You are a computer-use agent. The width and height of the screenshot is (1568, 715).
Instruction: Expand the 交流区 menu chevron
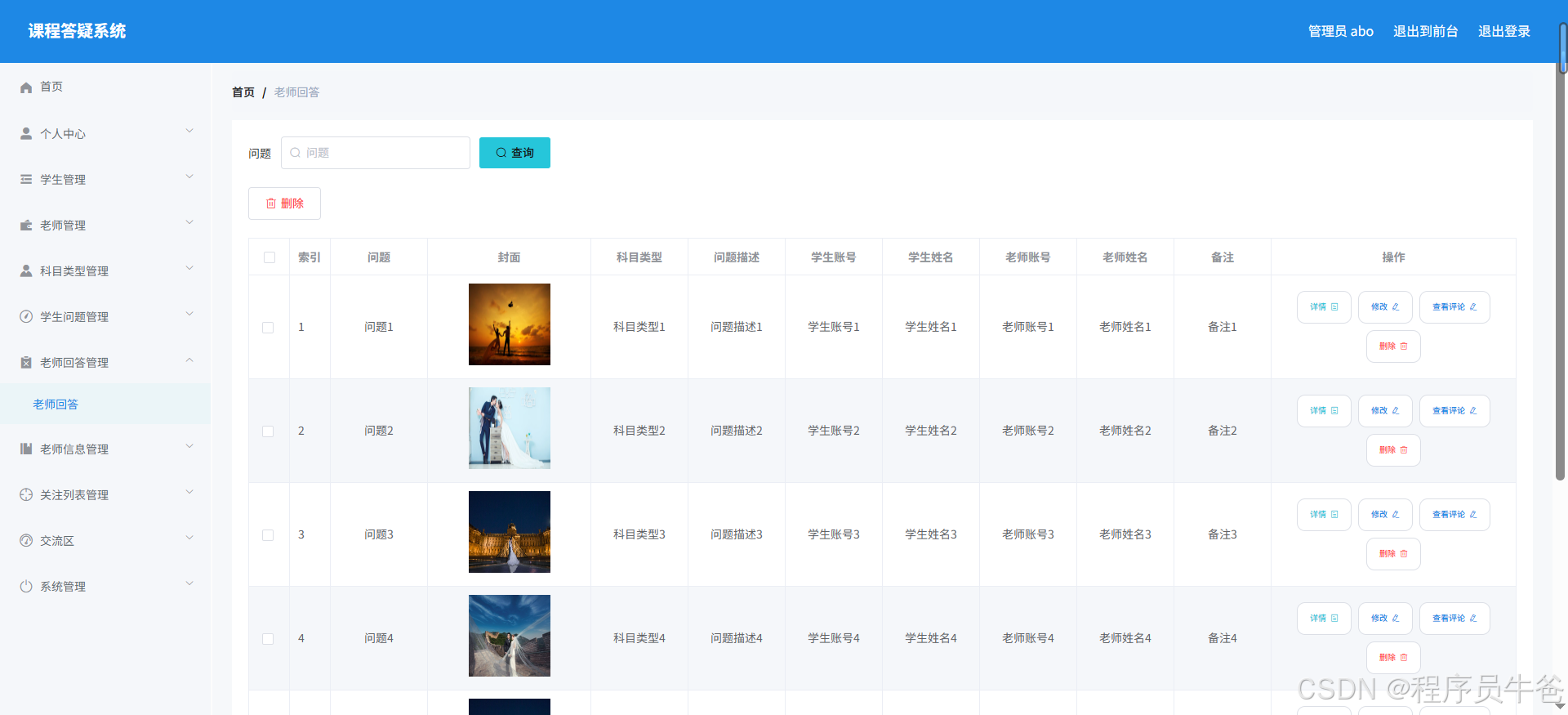coord(189,538)
